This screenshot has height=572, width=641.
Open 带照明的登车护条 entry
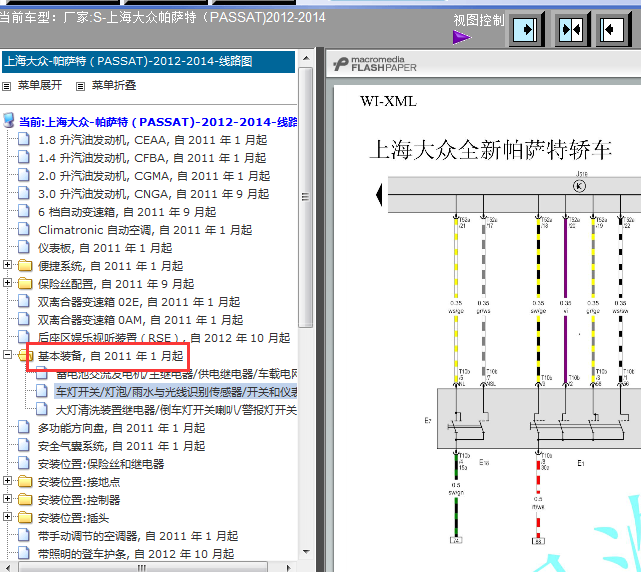click(136, 554)
